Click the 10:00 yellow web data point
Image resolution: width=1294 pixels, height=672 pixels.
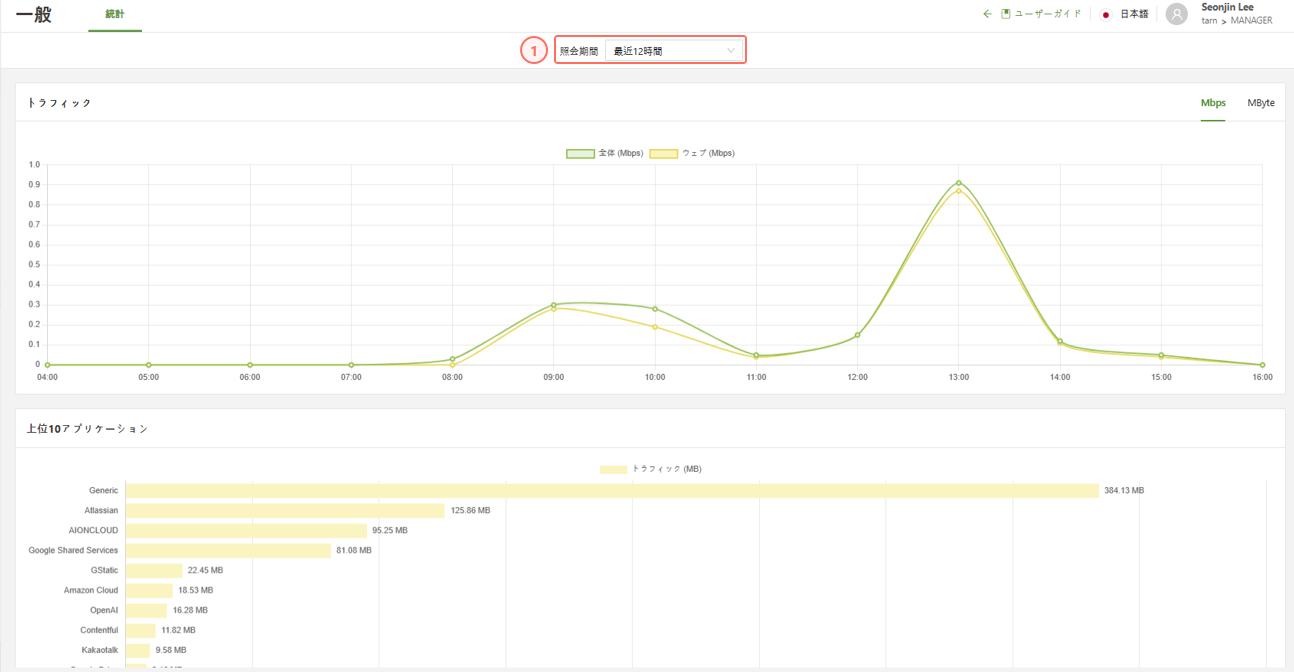pos(655,327)
